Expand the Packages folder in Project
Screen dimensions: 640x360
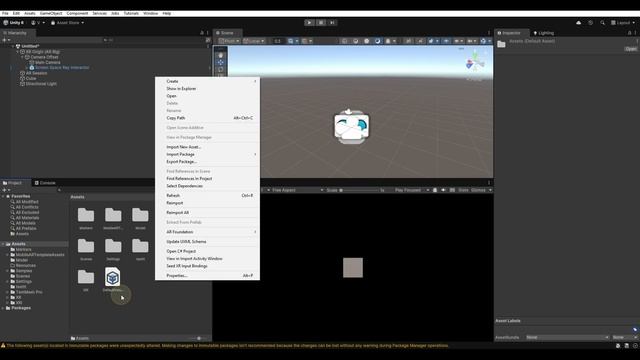click(x=3, y=308)
